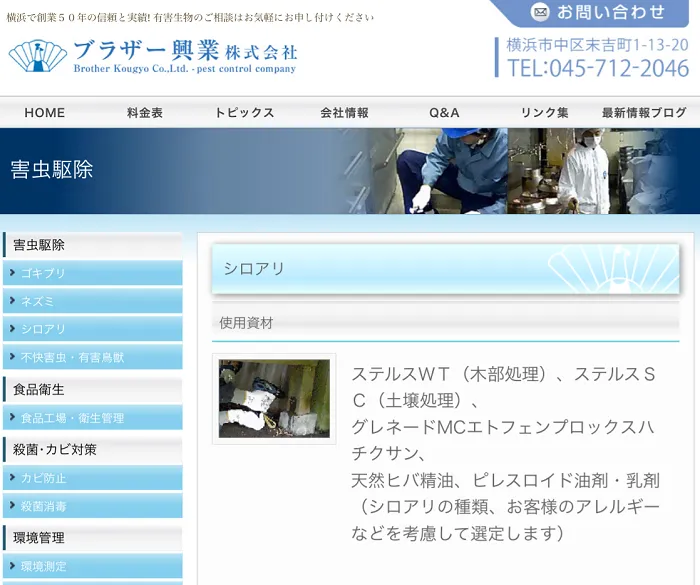Image resolution: width=700 pixels, height=585 pixels.
Task: Click the arrow icon beside ネズミ
Action: tap(13, 301)
